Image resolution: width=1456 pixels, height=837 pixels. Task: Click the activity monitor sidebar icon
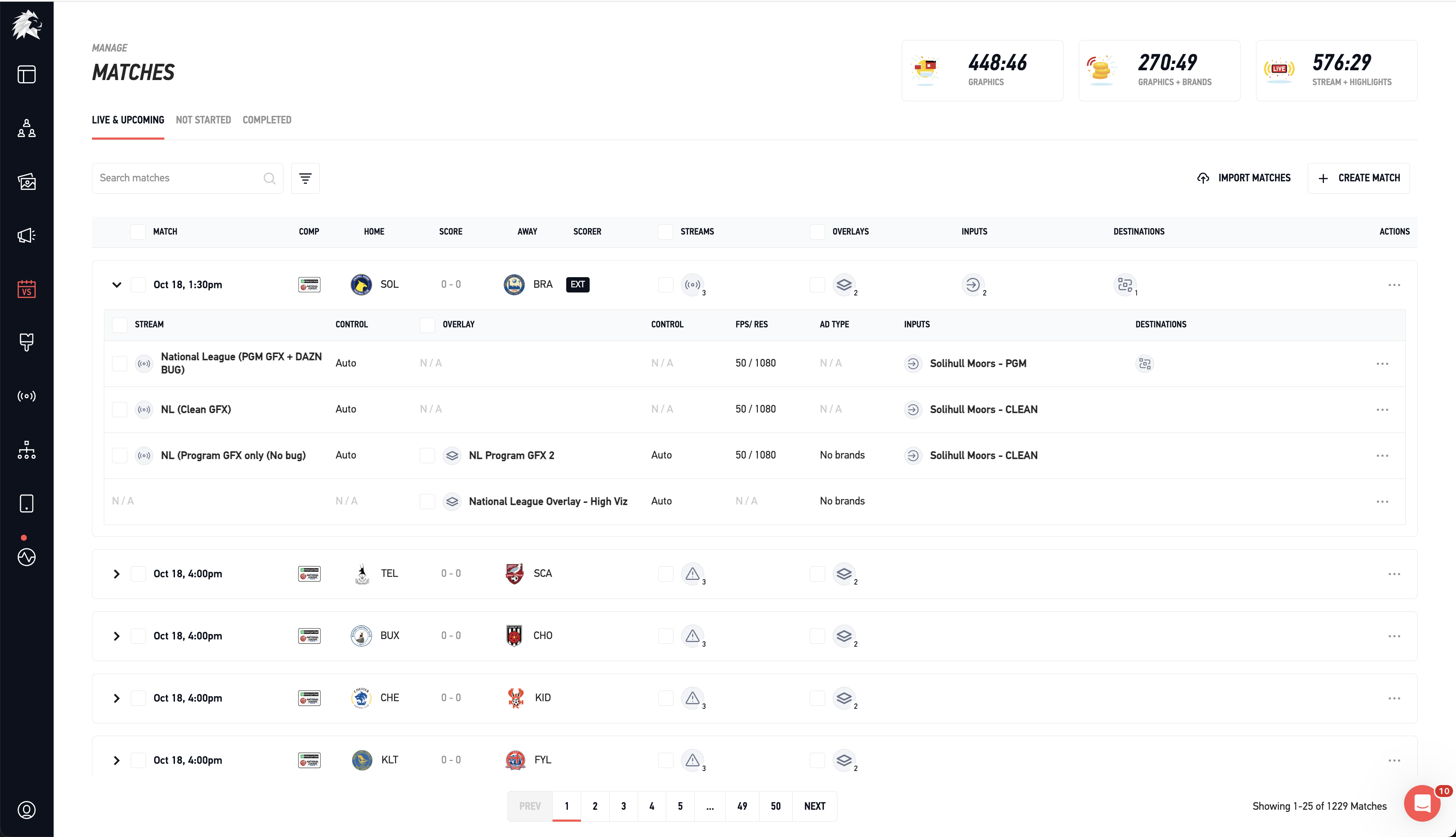pyautogui.click(x=26, y=557)
